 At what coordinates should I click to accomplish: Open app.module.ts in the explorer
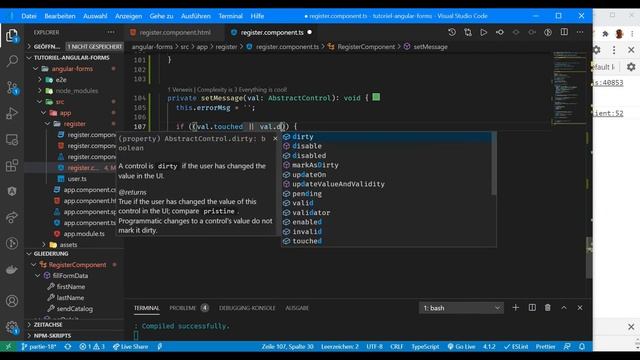point(84,234)
